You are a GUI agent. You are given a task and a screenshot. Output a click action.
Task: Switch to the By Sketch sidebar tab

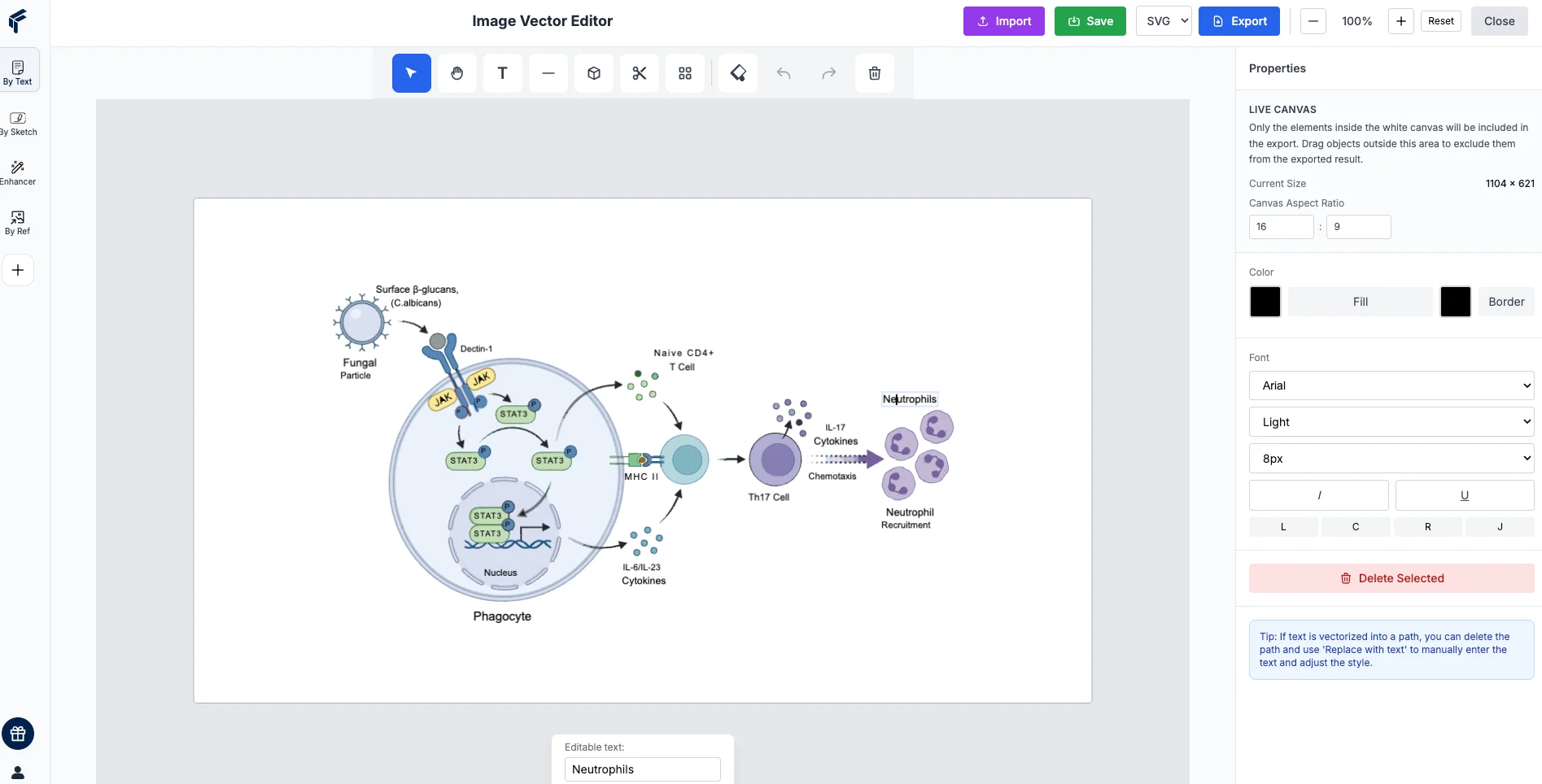point(18,123)
